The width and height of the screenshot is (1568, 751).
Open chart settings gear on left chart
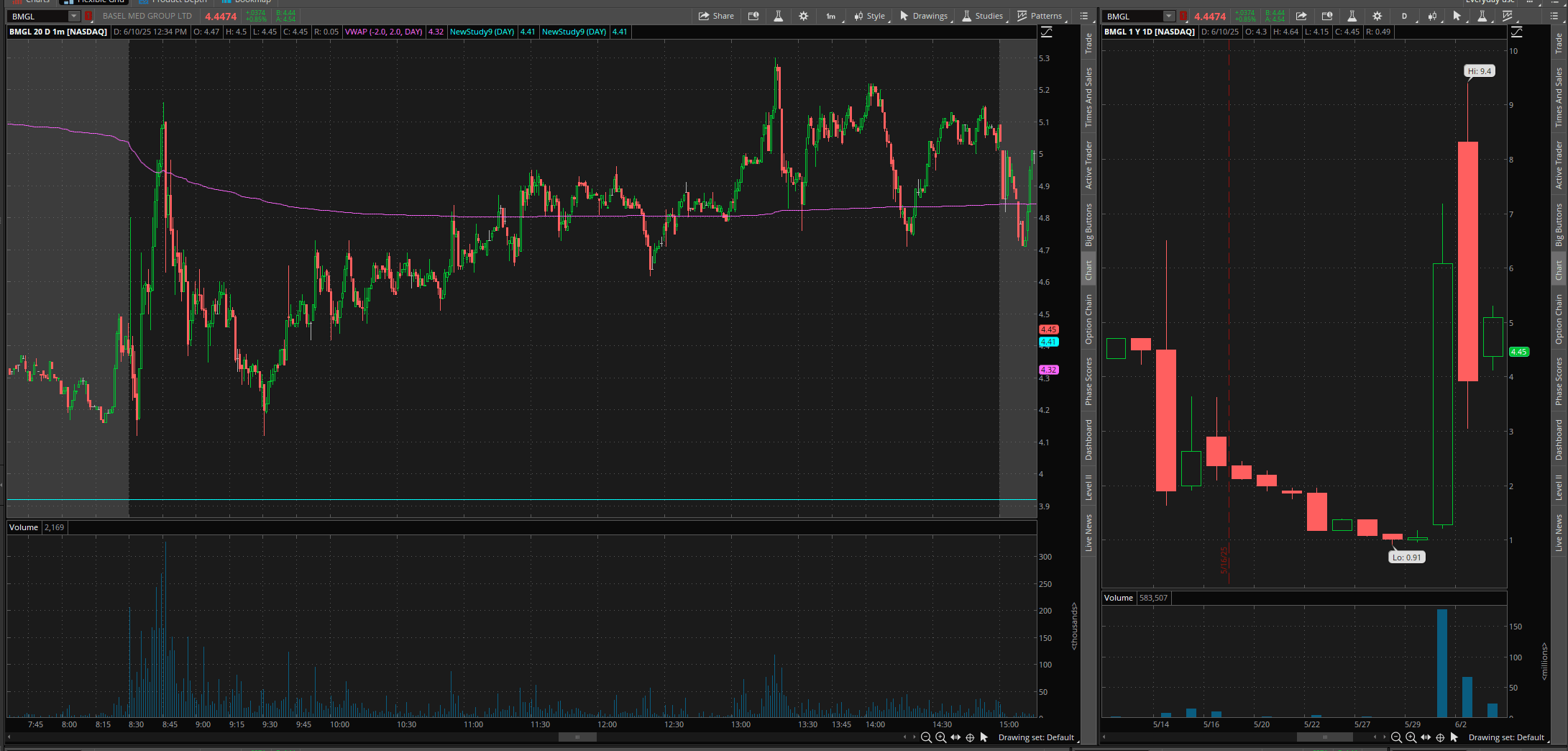(803, 16)
